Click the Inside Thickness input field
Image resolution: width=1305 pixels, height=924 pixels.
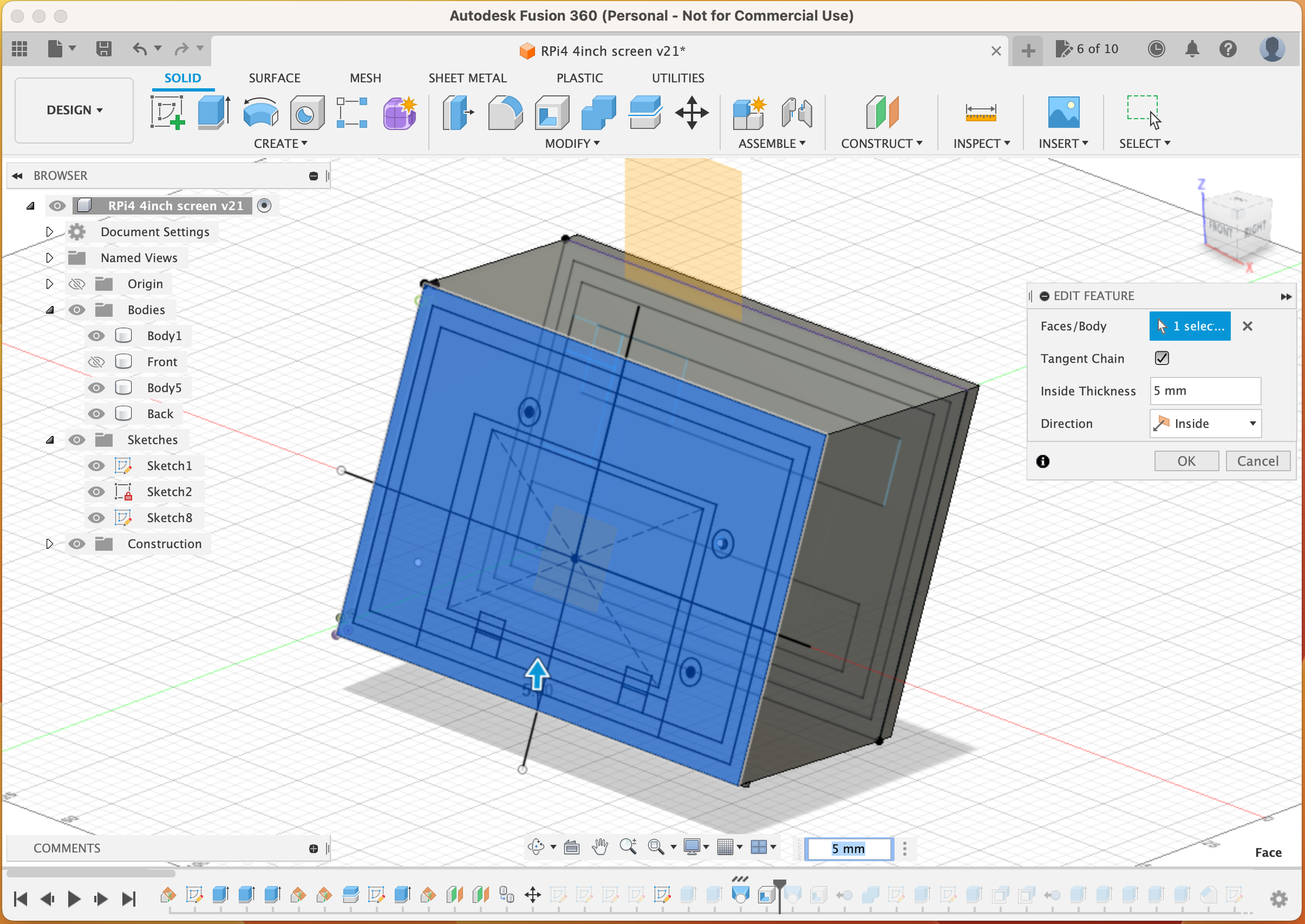tap(1204, 391)
